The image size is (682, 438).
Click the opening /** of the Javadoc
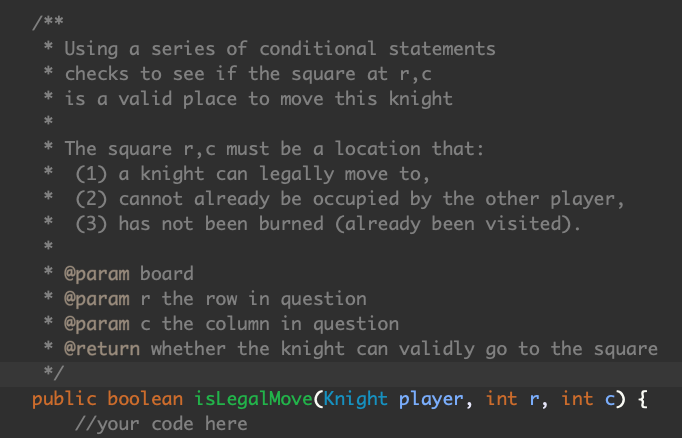48,23
